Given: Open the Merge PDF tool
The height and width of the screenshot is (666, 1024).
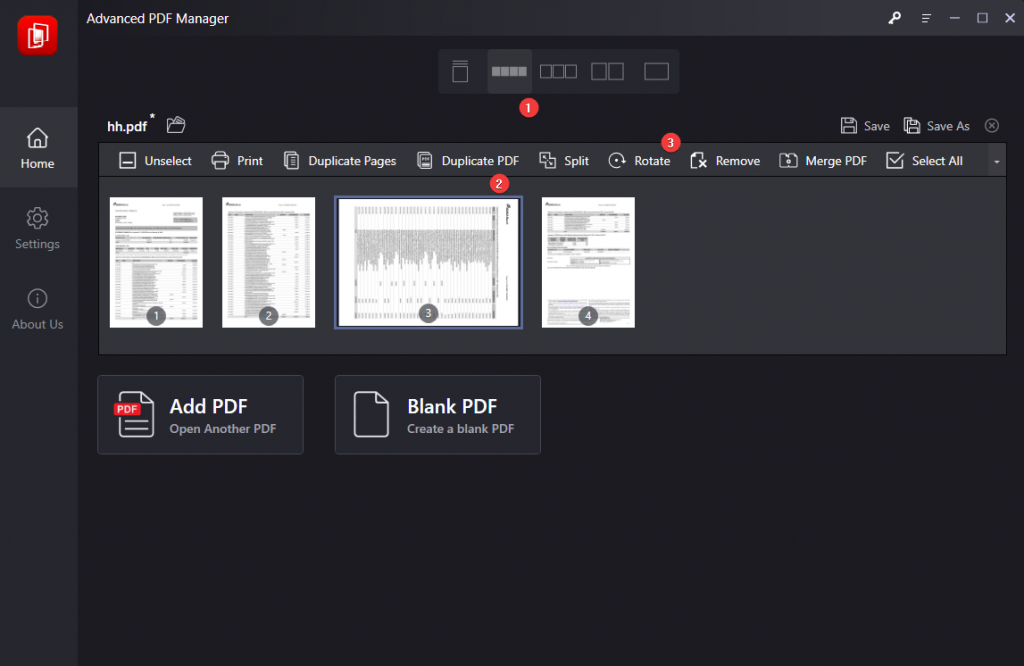Looking at the screenshot, I should click(x=822, y=160).
